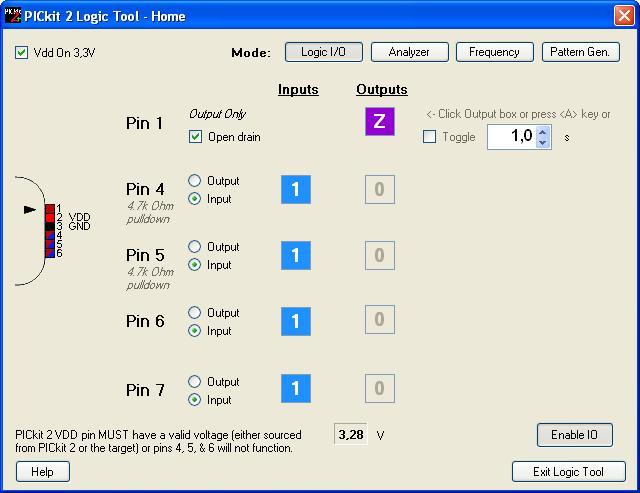
Task: Click the toggle period field showing 1,0
Action: coord(512,137)
